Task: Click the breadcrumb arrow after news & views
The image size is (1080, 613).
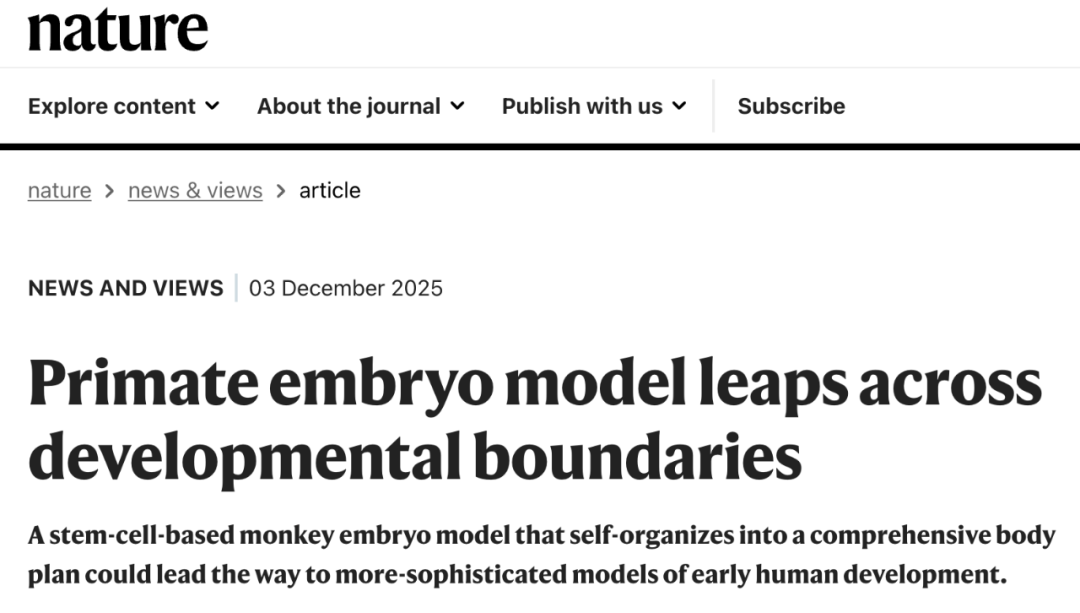Action: (281, 190)
